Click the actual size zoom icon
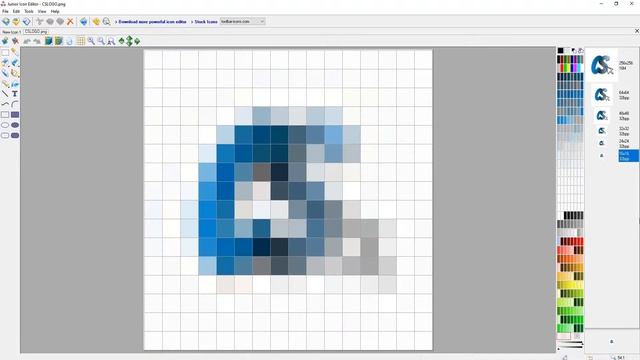Image resolution: width=640 pixels, height=360 pixels. click(x=111, y=41)
